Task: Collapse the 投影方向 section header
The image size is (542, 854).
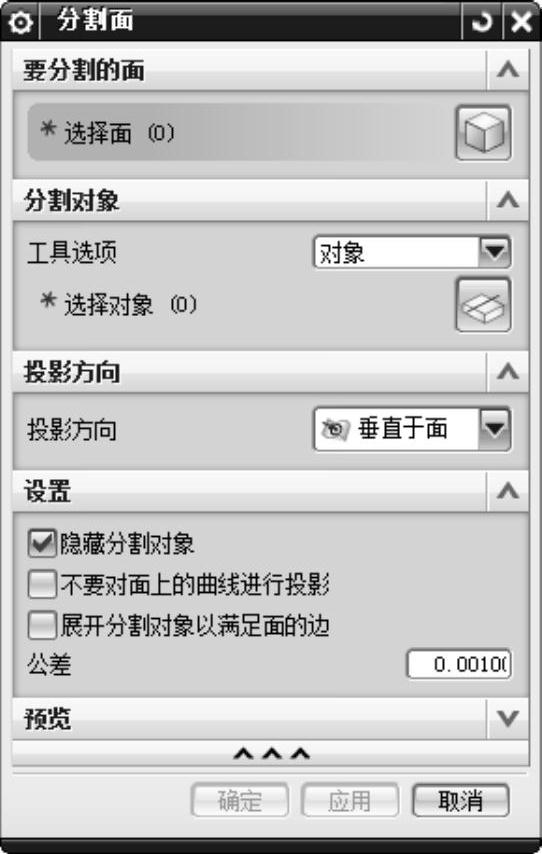Action: coord(508,372)
